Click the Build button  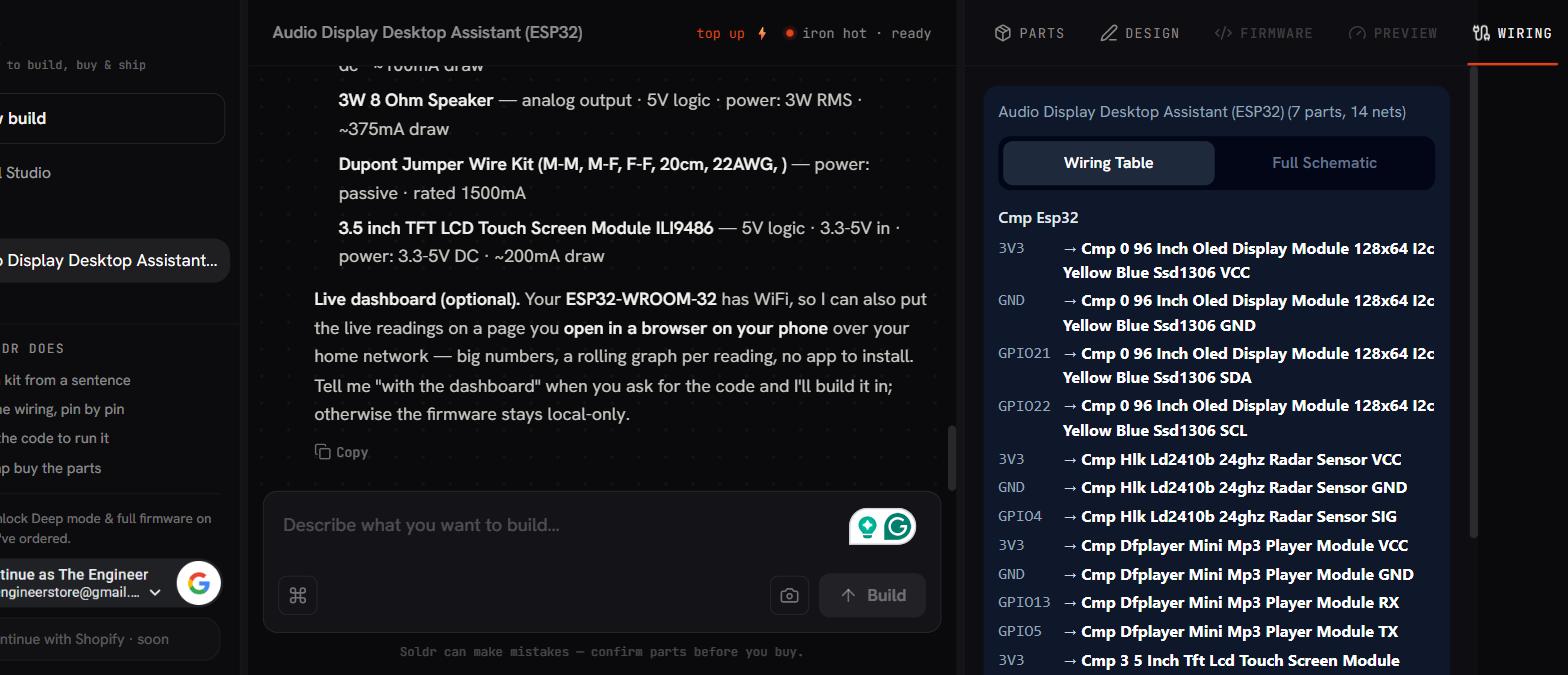coord(872,595)
